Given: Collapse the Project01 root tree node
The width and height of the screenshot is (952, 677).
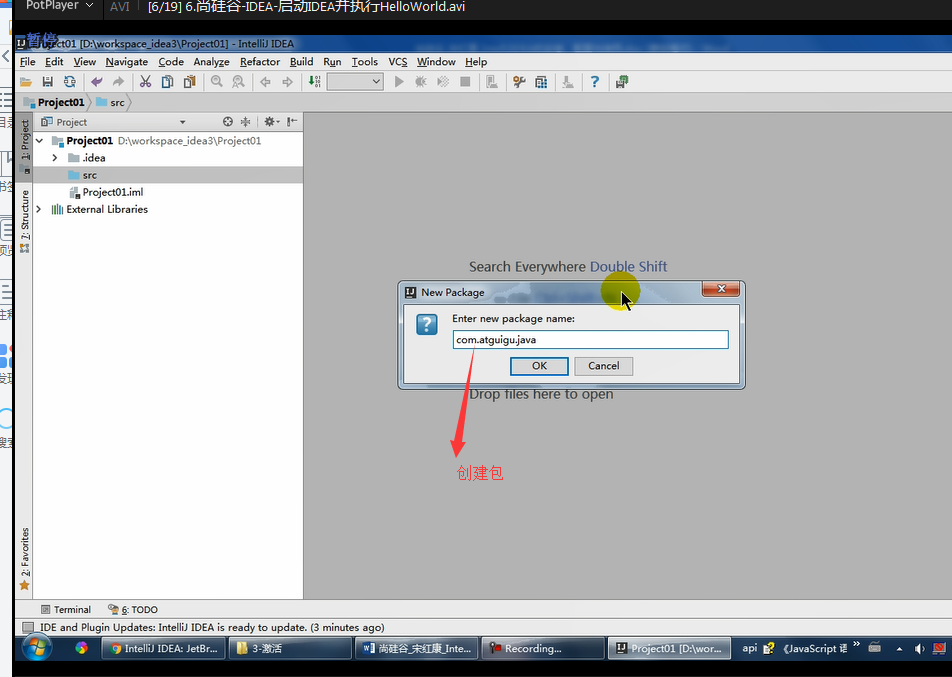Looking at the screenshot, I should (x=40, y=141).
